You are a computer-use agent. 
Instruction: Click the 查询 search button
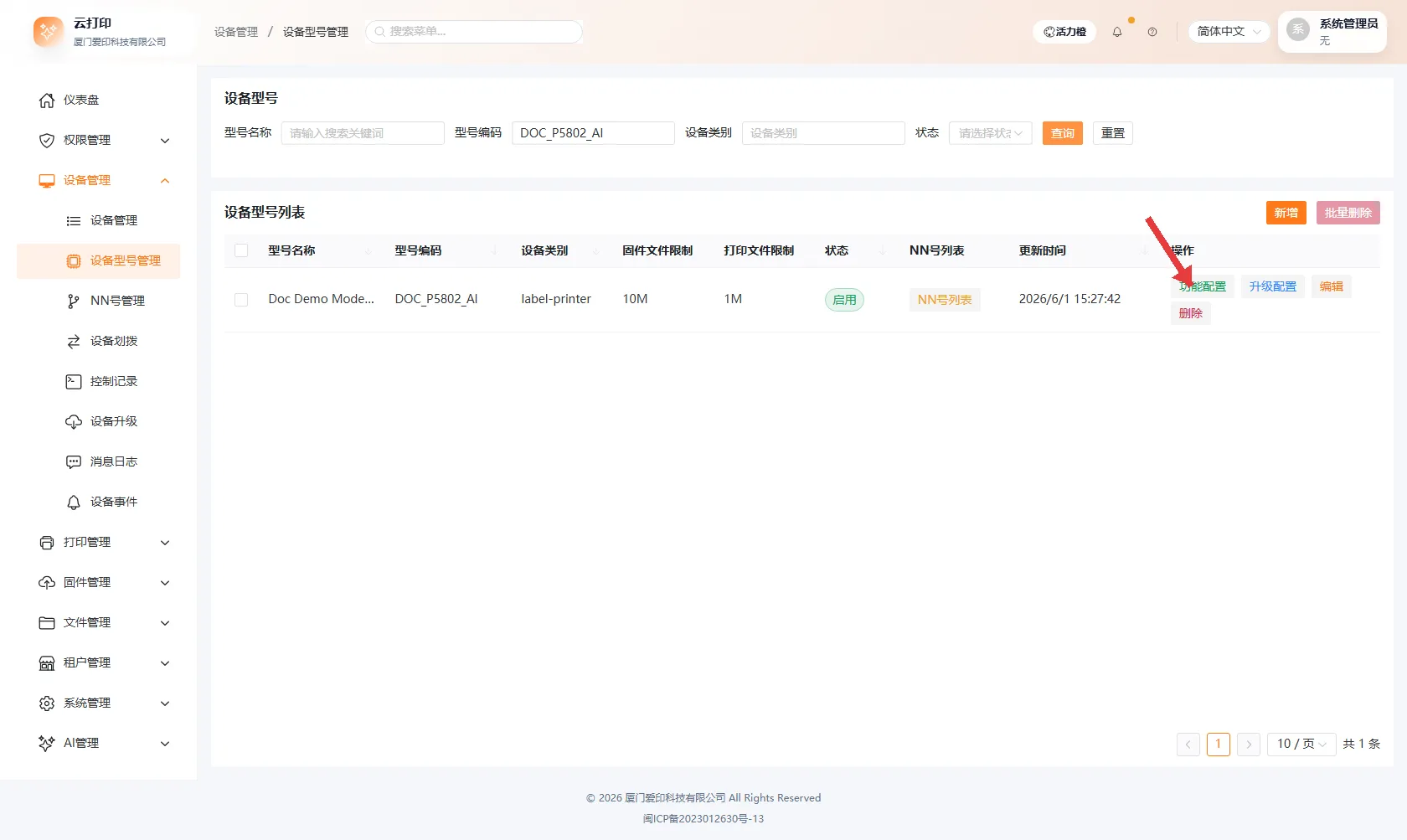coord(1063,133)
